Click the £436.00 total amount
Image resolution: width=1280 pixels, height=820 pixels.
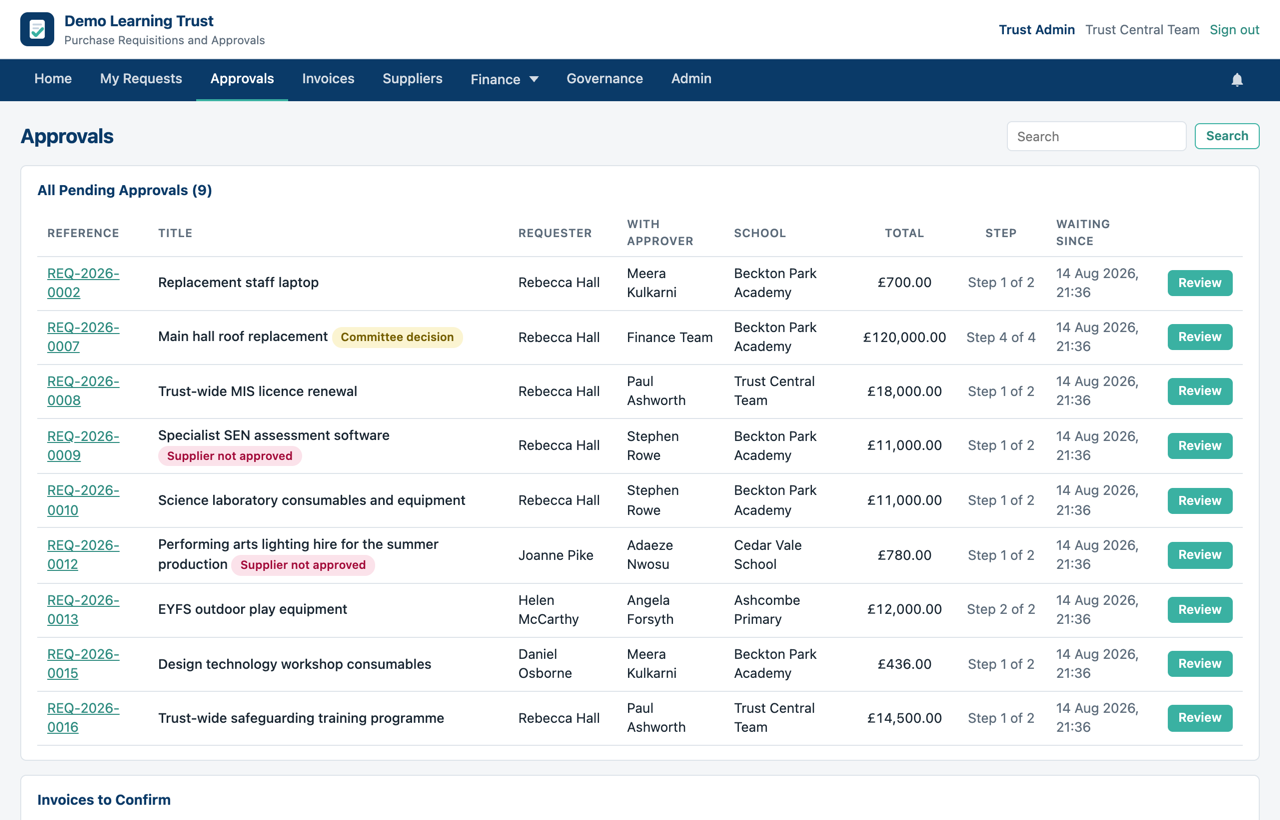coord(904,664)
